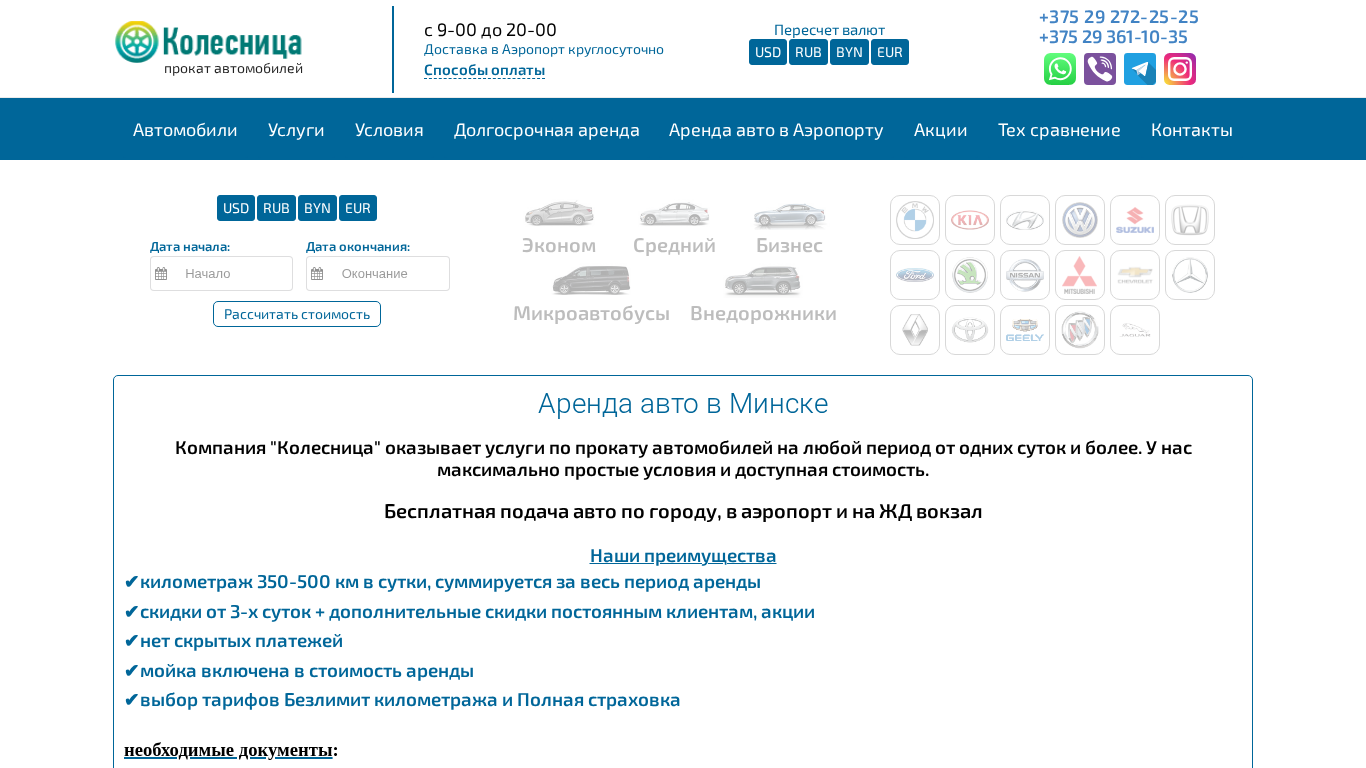Screen dimensions: 1366x768
Task: Select RUB above the date fields
Action: tap(276, 208)
